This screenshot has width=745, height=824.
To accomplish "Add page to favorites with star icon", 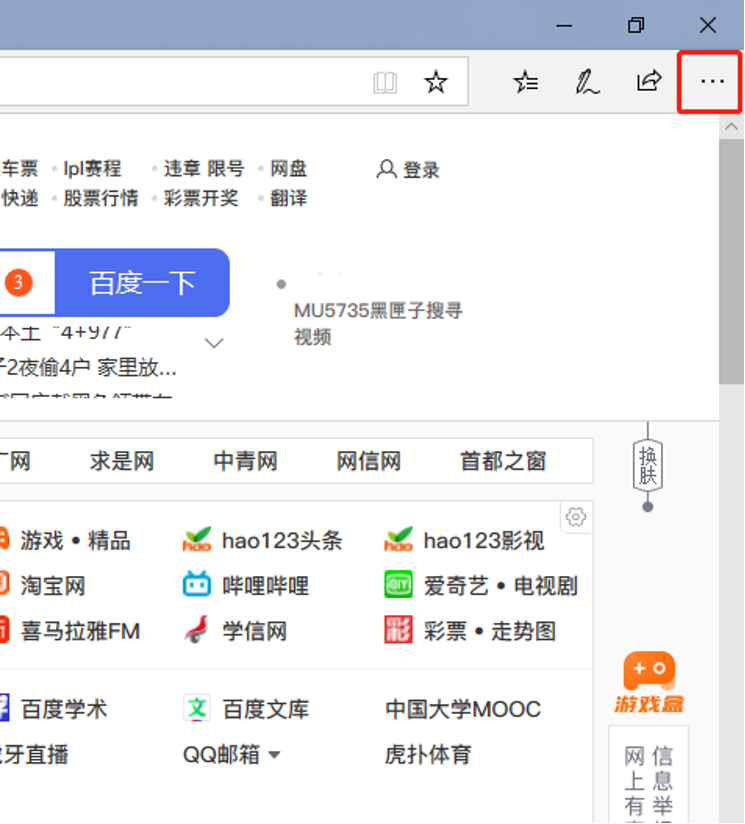I will 435,82.
